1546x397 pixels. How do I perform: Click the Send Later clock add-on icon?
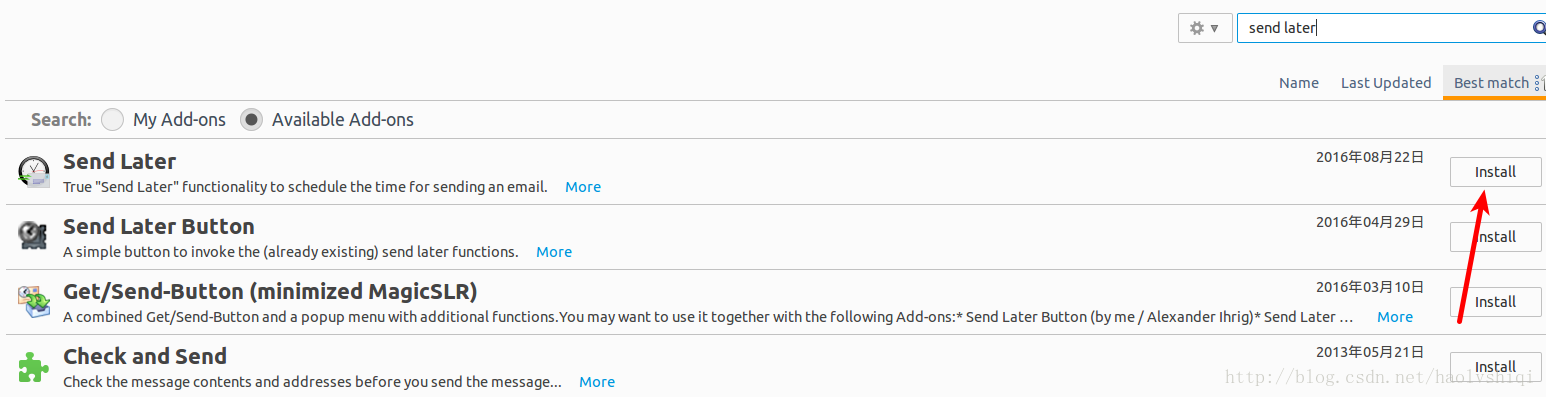tap(33, 172)
